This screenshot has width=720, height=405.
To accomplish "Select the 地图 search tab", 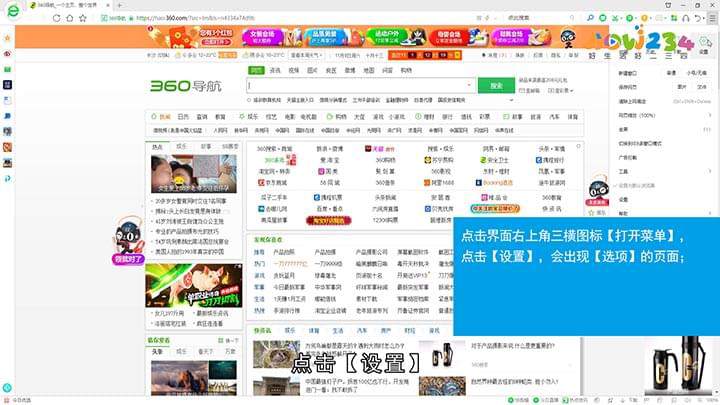I will (369, 70).
